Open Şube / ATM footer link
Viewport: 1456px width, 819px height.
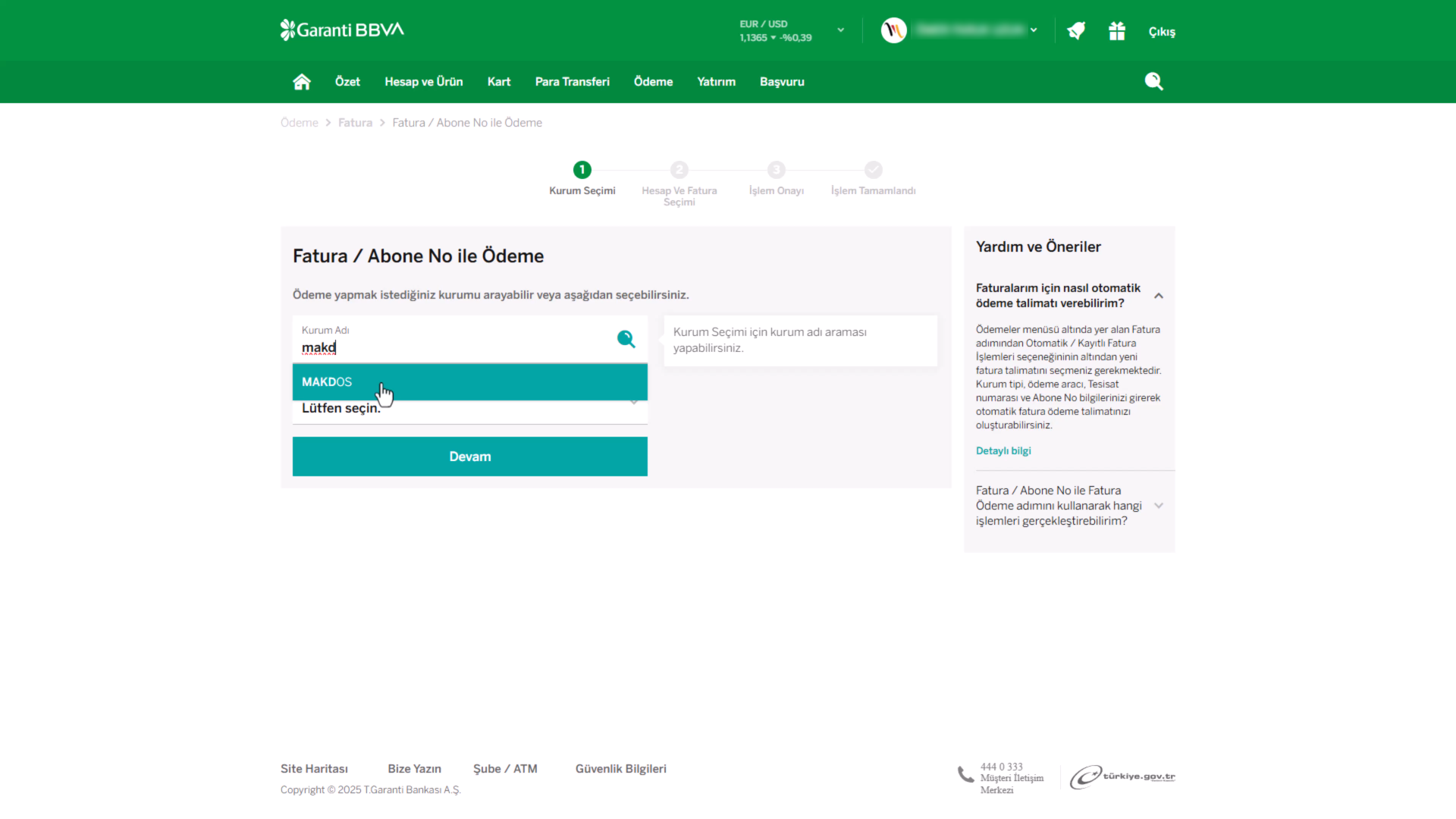505,769
